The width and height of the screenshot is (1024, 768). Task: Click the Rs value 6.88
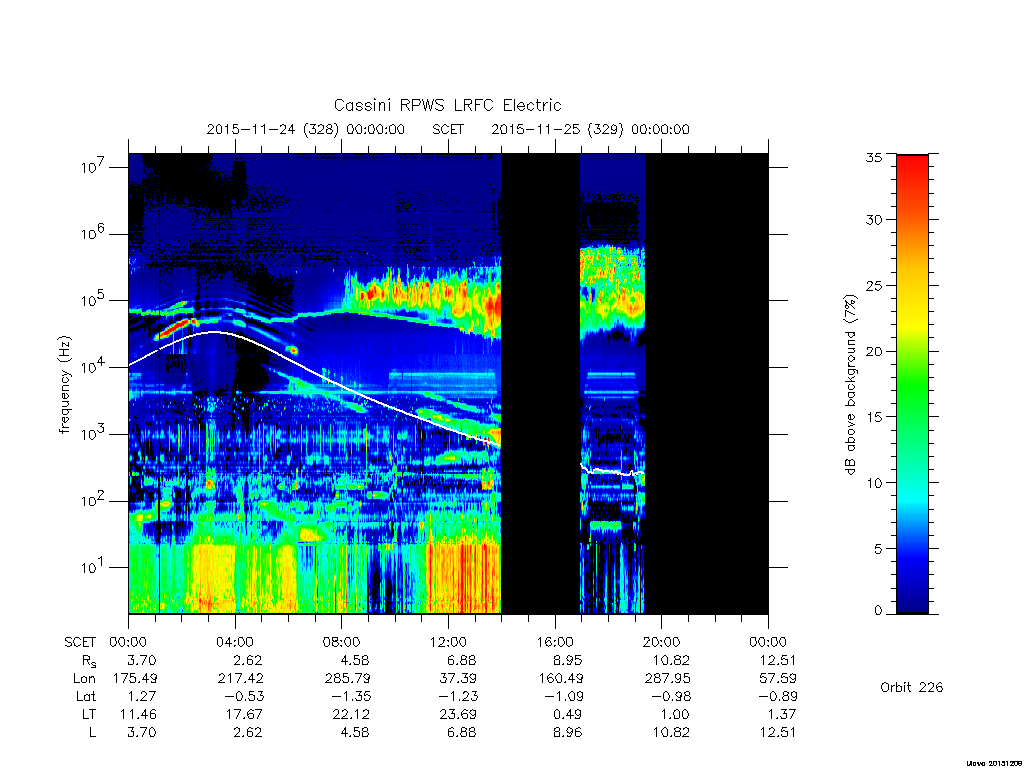click(x=461, y=660)
